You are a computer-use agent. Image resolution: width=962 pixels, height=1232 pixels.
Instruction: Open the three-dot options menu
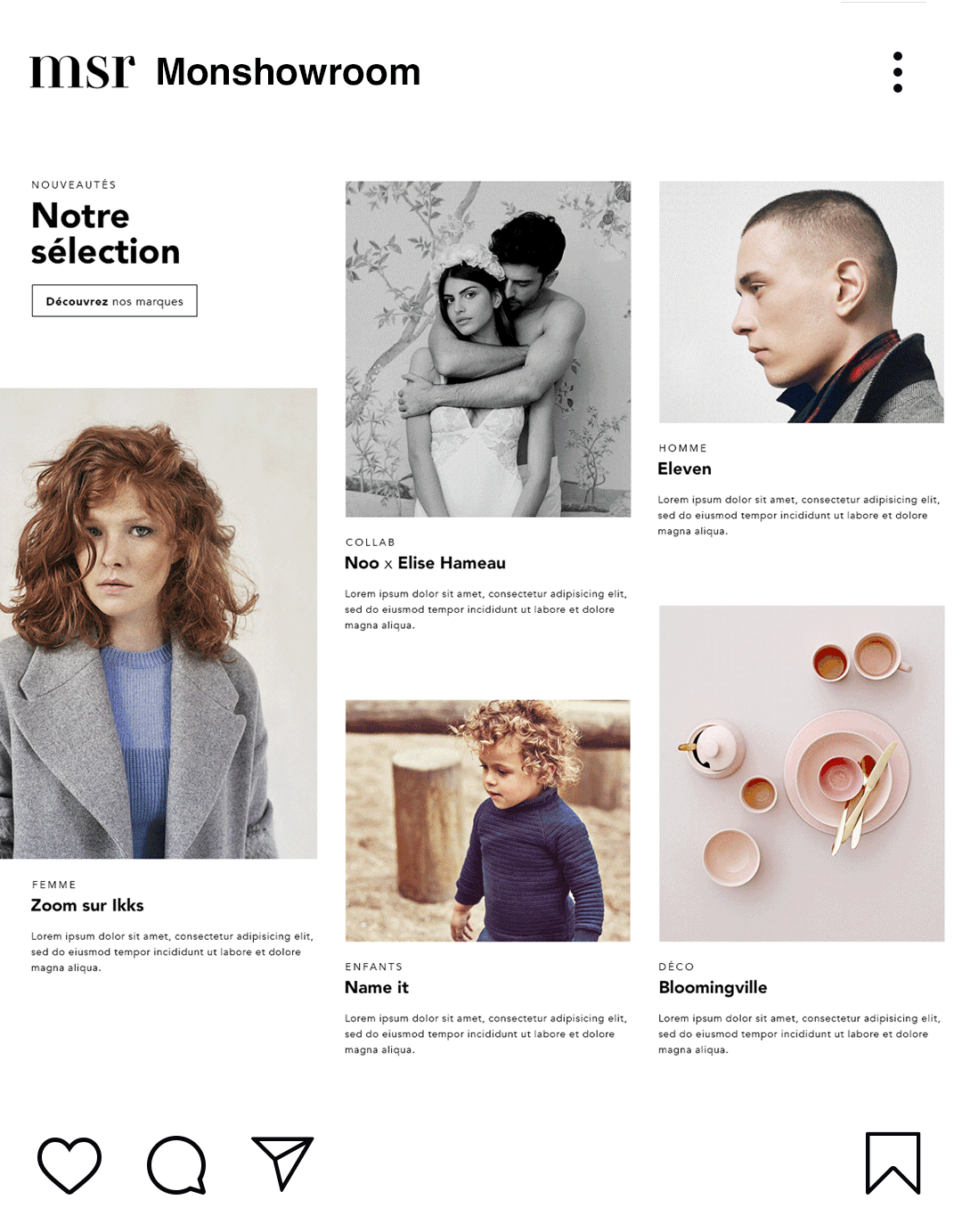(x=898, y=72)
